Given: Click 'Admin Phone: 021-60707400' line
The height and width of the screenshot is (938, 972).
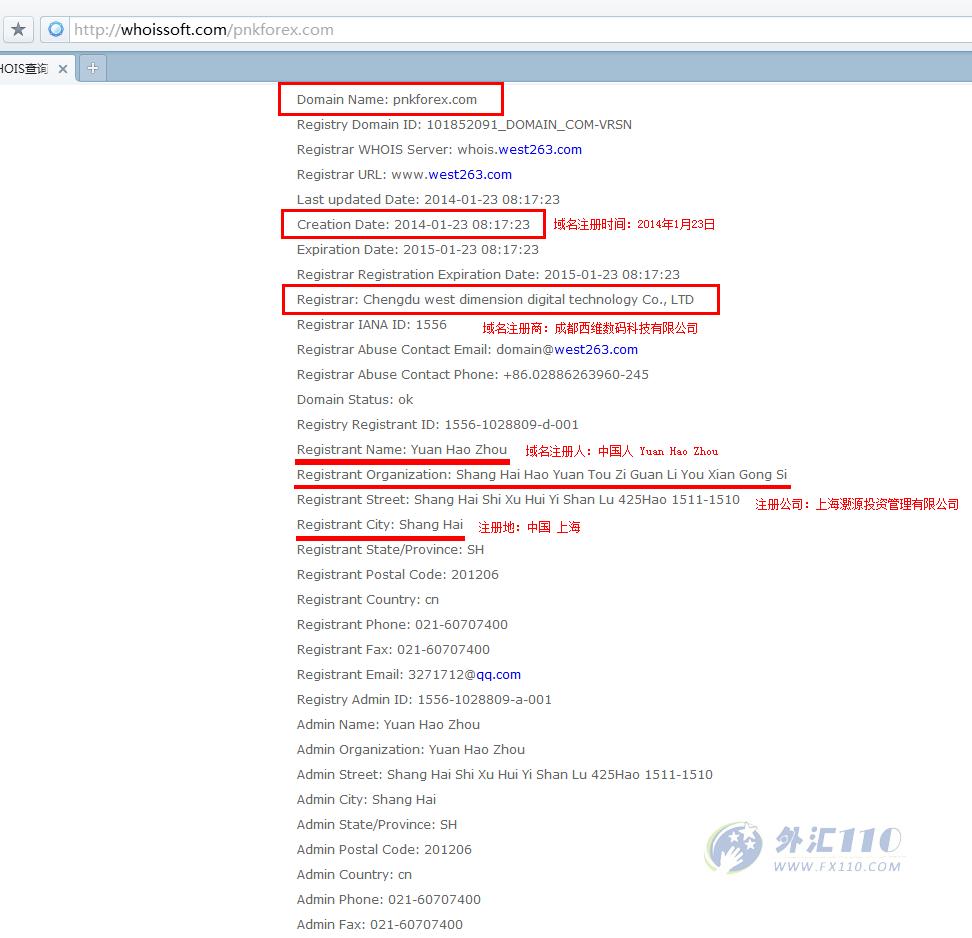Looking at the screenshot, I should (x=389, y=900).
